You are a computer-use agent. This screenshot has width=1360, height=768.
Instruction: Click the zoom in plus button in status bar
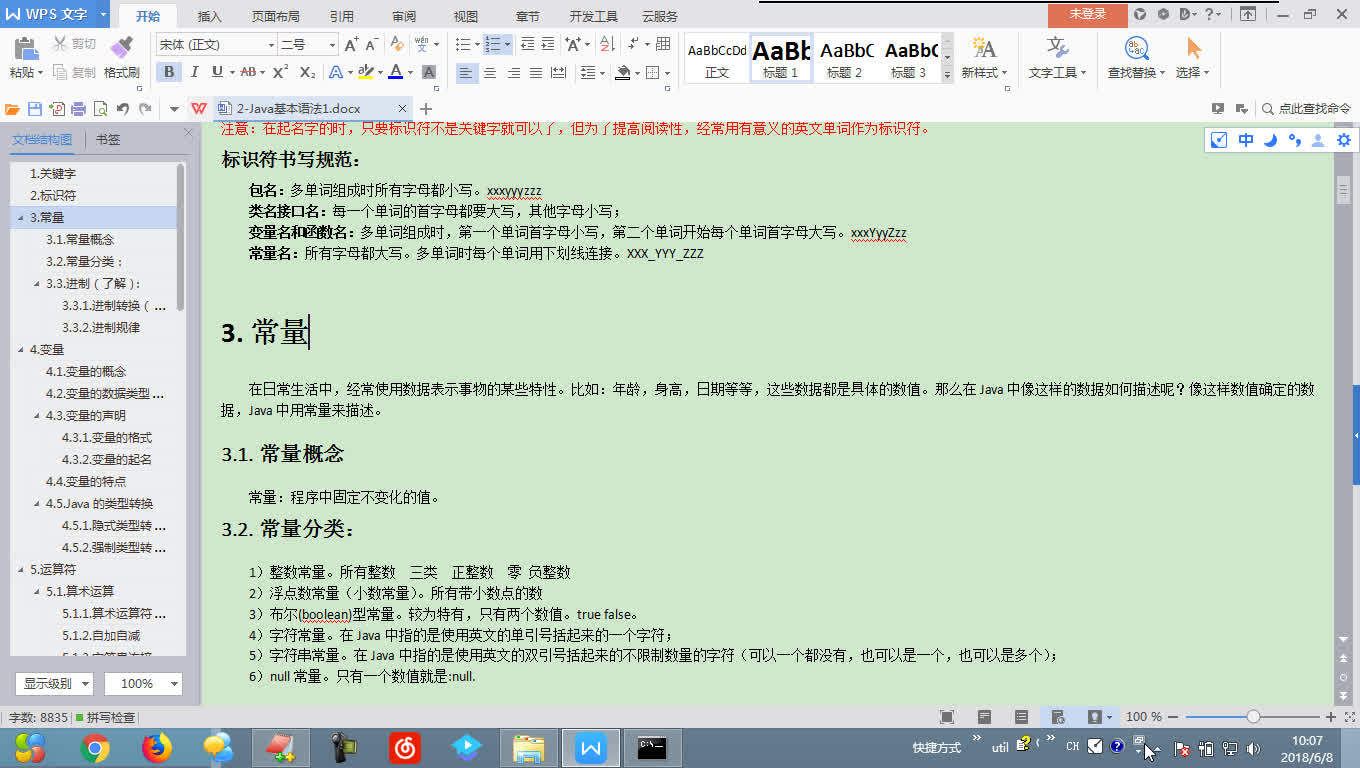coord(1331,717)
